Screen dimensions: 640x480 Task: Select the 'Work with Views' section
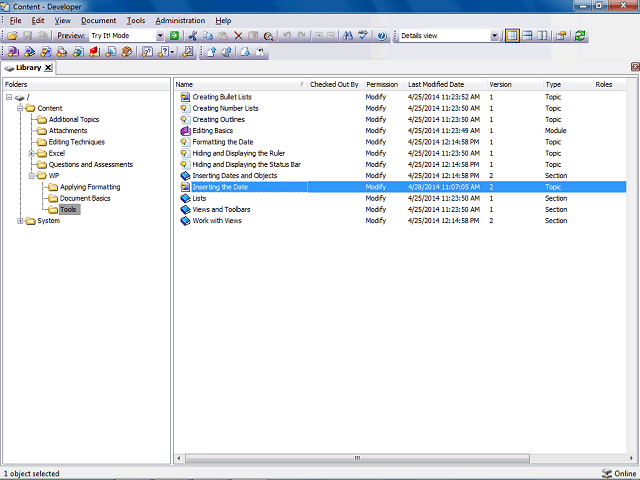400,221
